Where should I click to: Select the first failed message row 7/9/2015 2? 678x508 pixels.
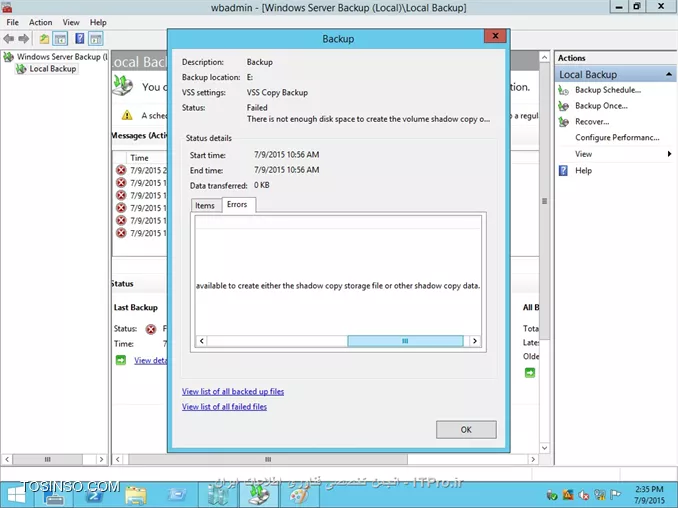(x=141, y=170)
